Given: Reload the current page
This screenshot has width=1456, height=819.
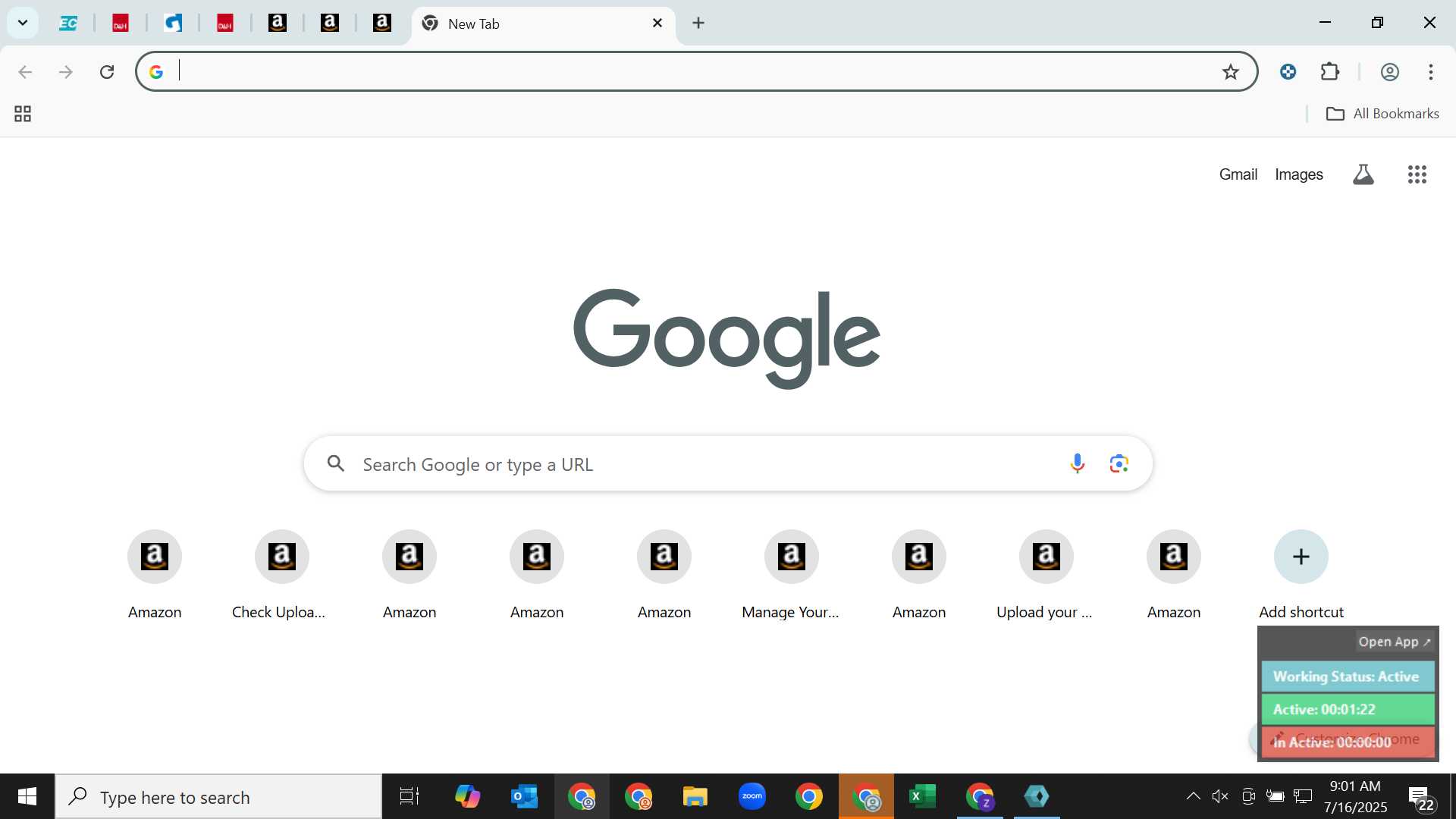Looking at the screenshot, I should click(x=107, y=72).
